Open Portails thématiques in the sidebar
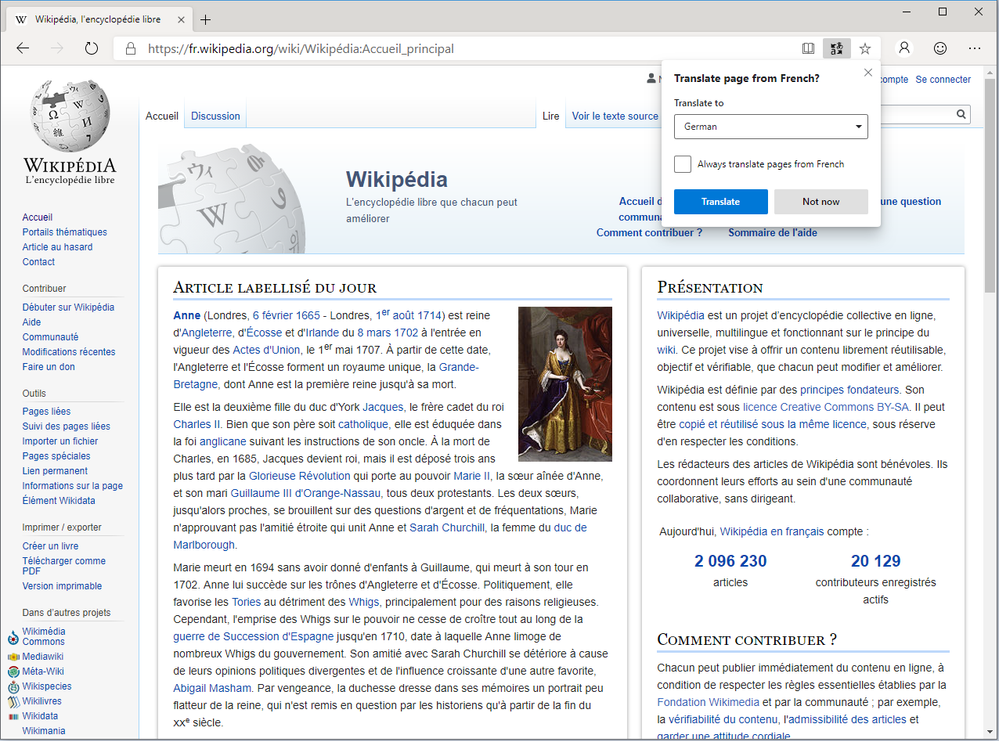Viewport: 999px width, 741px height. pos(64,232)
